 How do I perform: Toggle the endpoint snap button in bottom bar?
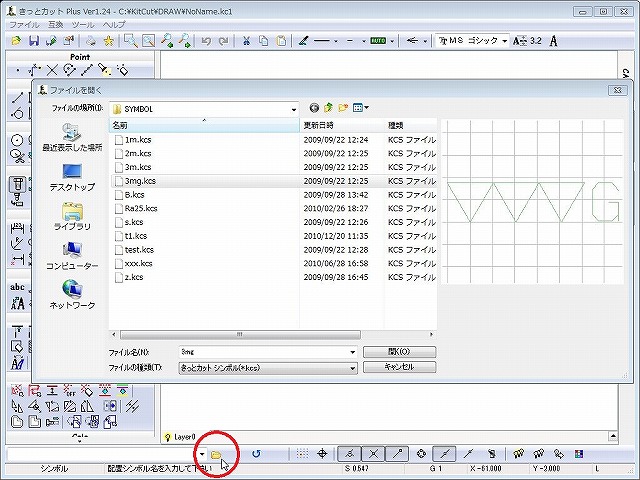[397, 454]
